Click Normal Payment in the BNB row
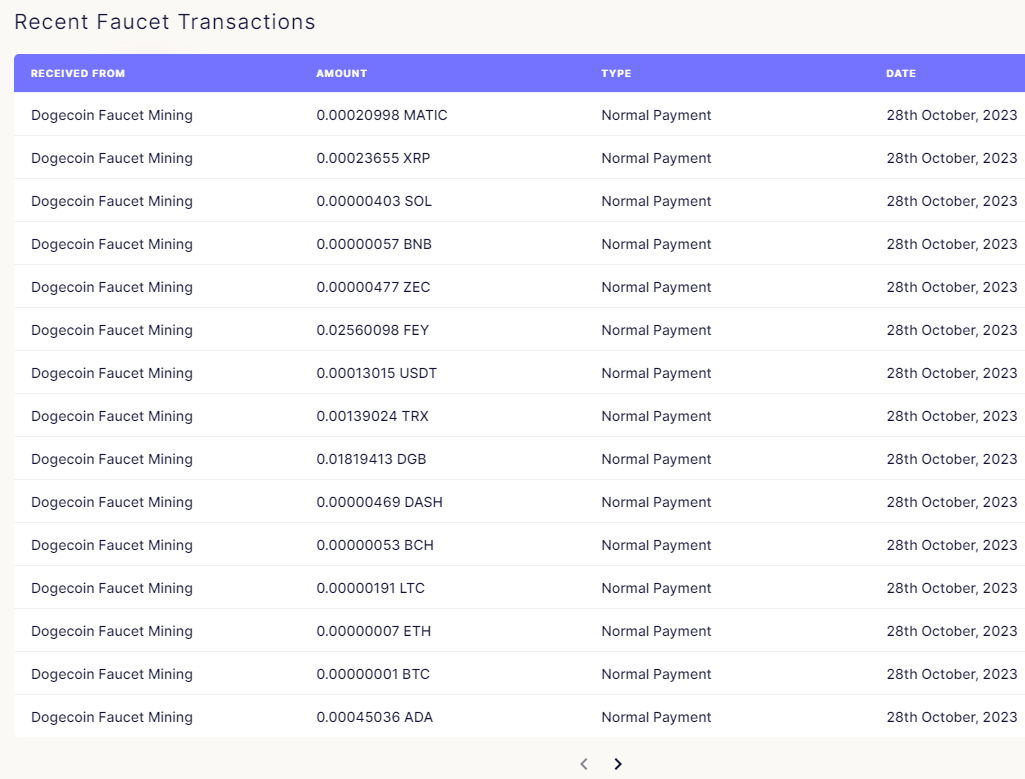Screen dimensions: 1025x779 click(x=656, y=244)
